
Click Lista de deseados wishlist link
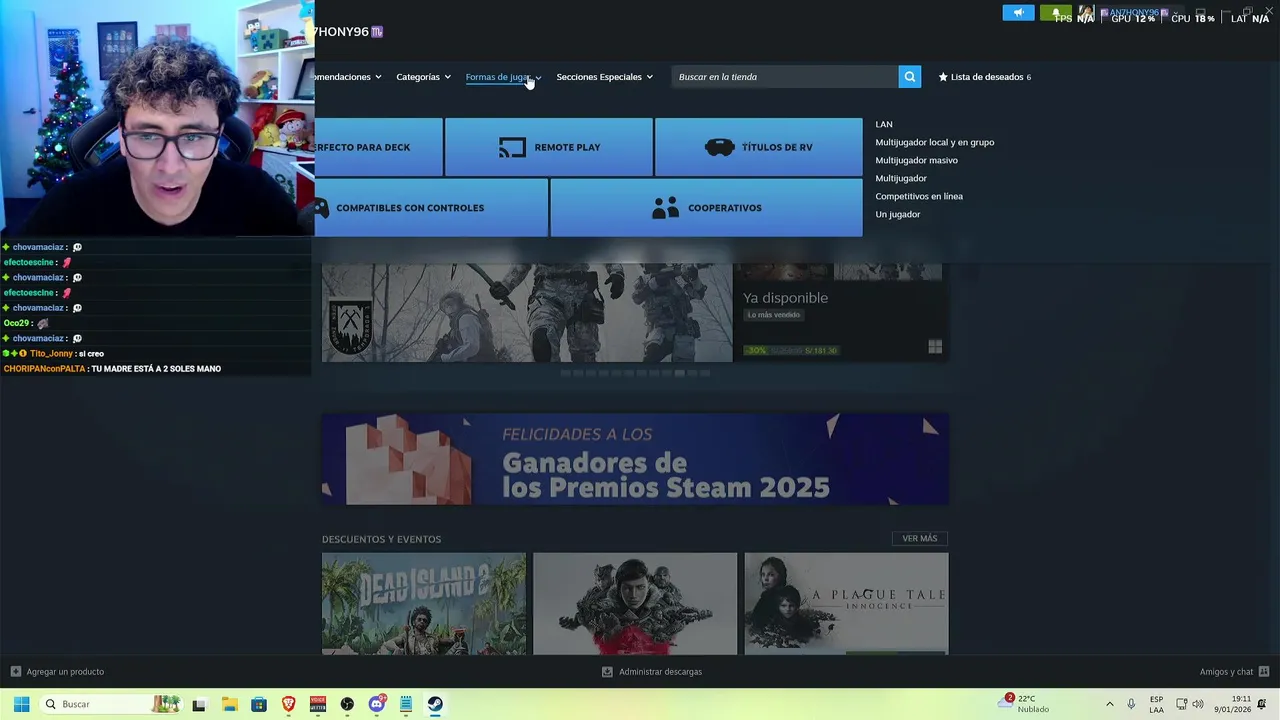click(988, 77)
